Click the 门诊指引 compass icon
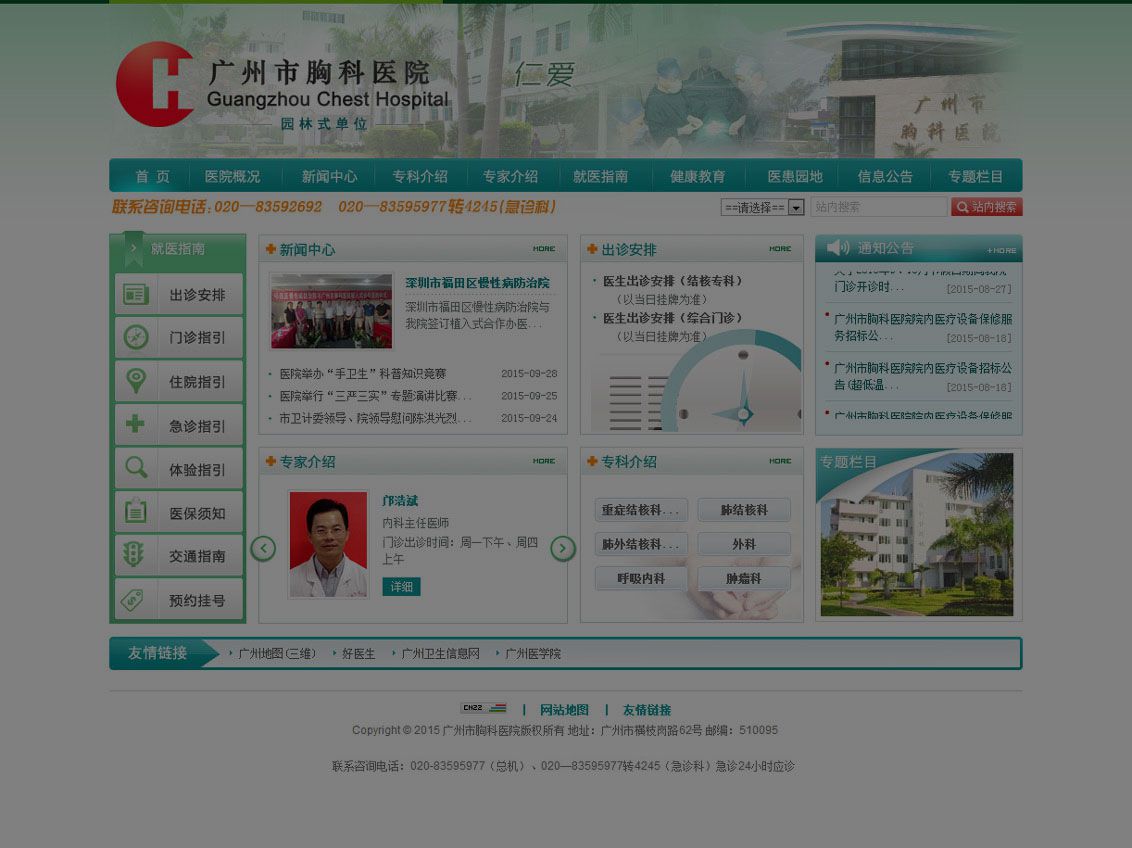This screenshot has height=848, width=1132. [x=136, y=337]
